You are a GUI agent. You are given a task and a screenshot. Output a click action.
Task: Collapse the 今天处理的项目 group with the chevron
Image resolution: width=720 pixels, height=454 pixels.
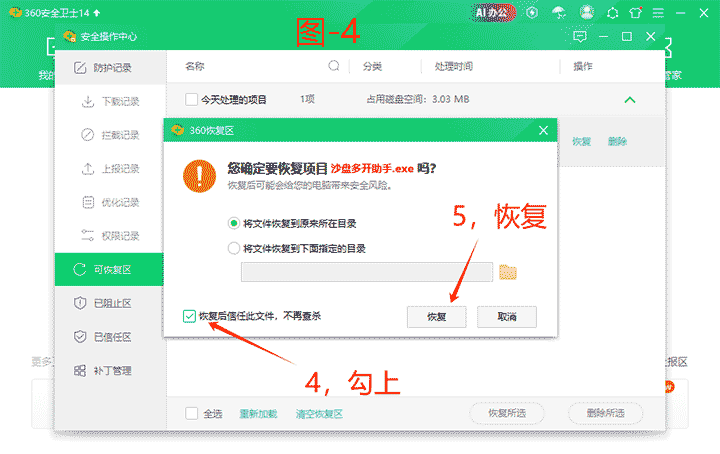(x=630, y=100)
